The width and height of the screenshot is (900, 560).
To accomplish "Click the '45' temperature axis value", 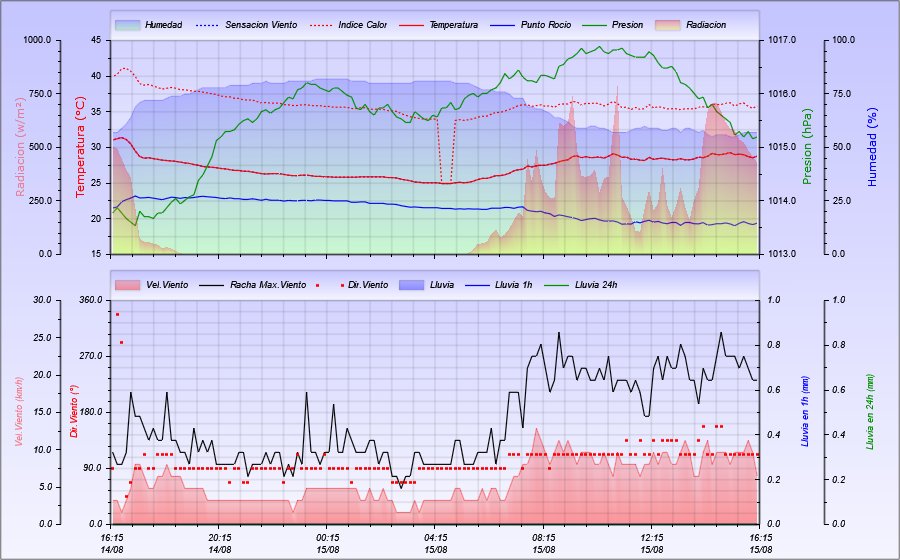I will 96,40.
